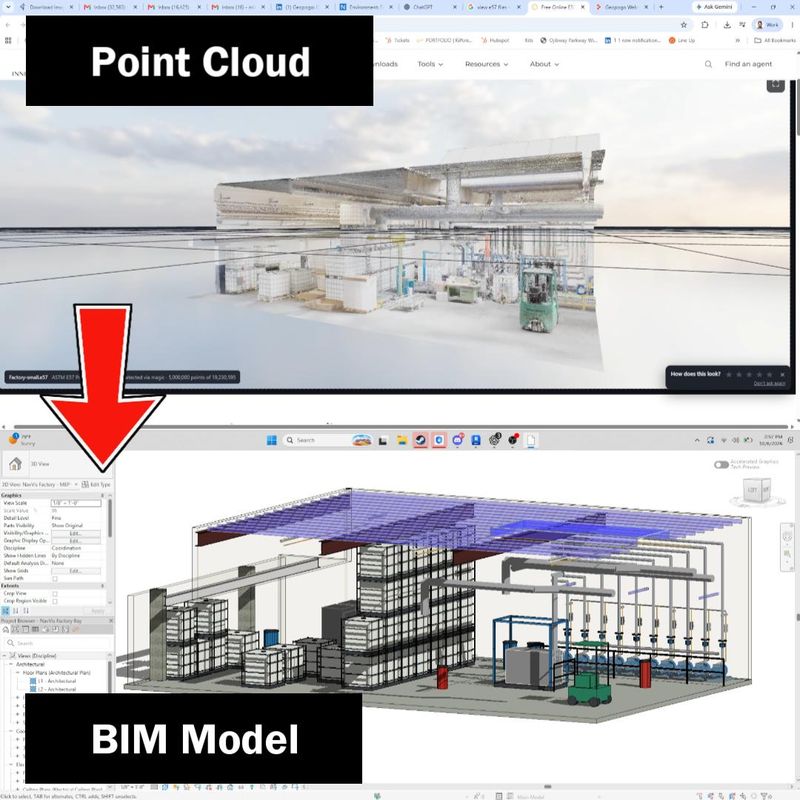Collapse the Architectural tree node
Viewport: 800px width, 800px height.
pos(11,664)
